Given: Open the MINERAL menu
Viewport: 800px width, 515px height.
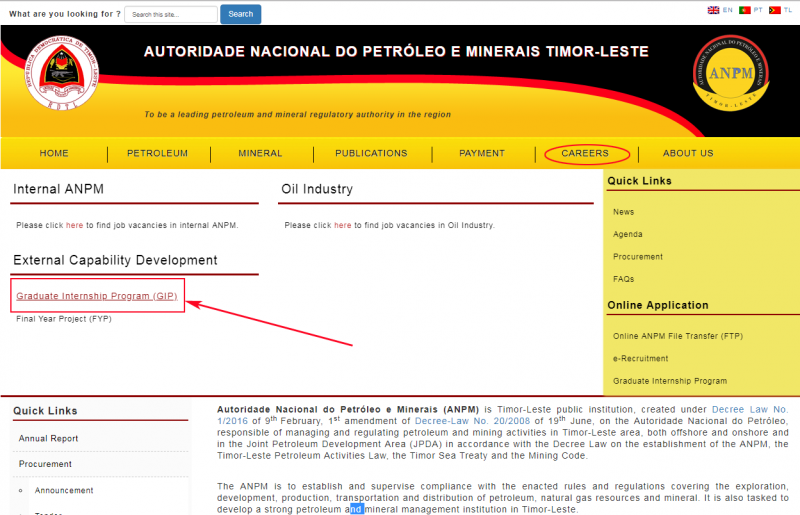Looking at the screenshot, I should point(260,153).
